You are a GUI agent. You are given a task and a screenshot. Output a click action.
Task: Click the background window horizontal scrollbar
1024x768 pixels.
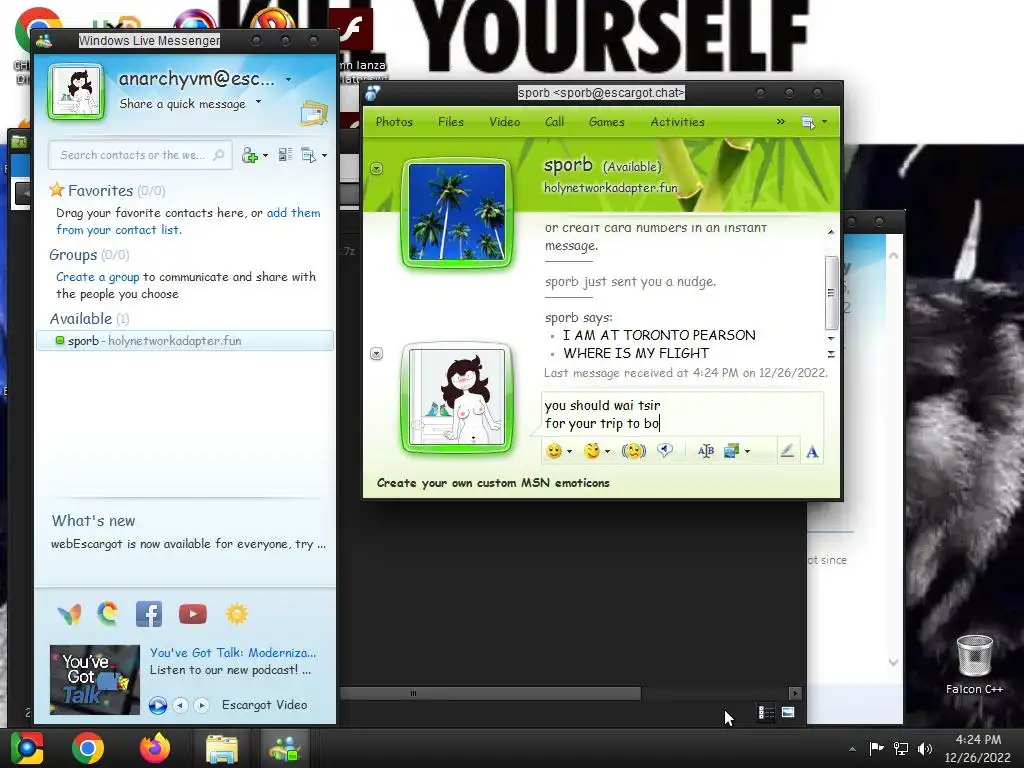tap(490, 694)
